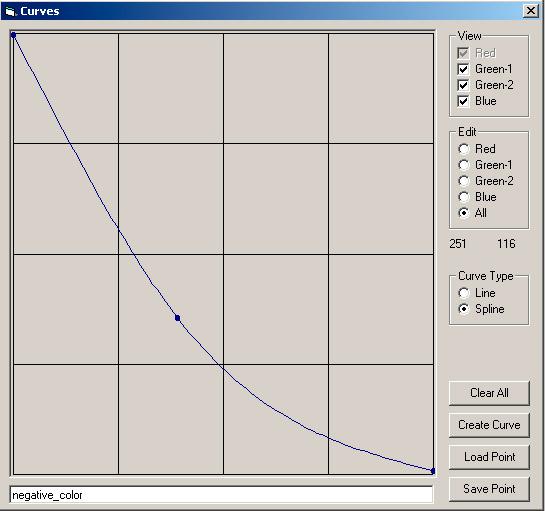Click the coordinate value 116
The image size is (545, 511).
click(506, 244)
